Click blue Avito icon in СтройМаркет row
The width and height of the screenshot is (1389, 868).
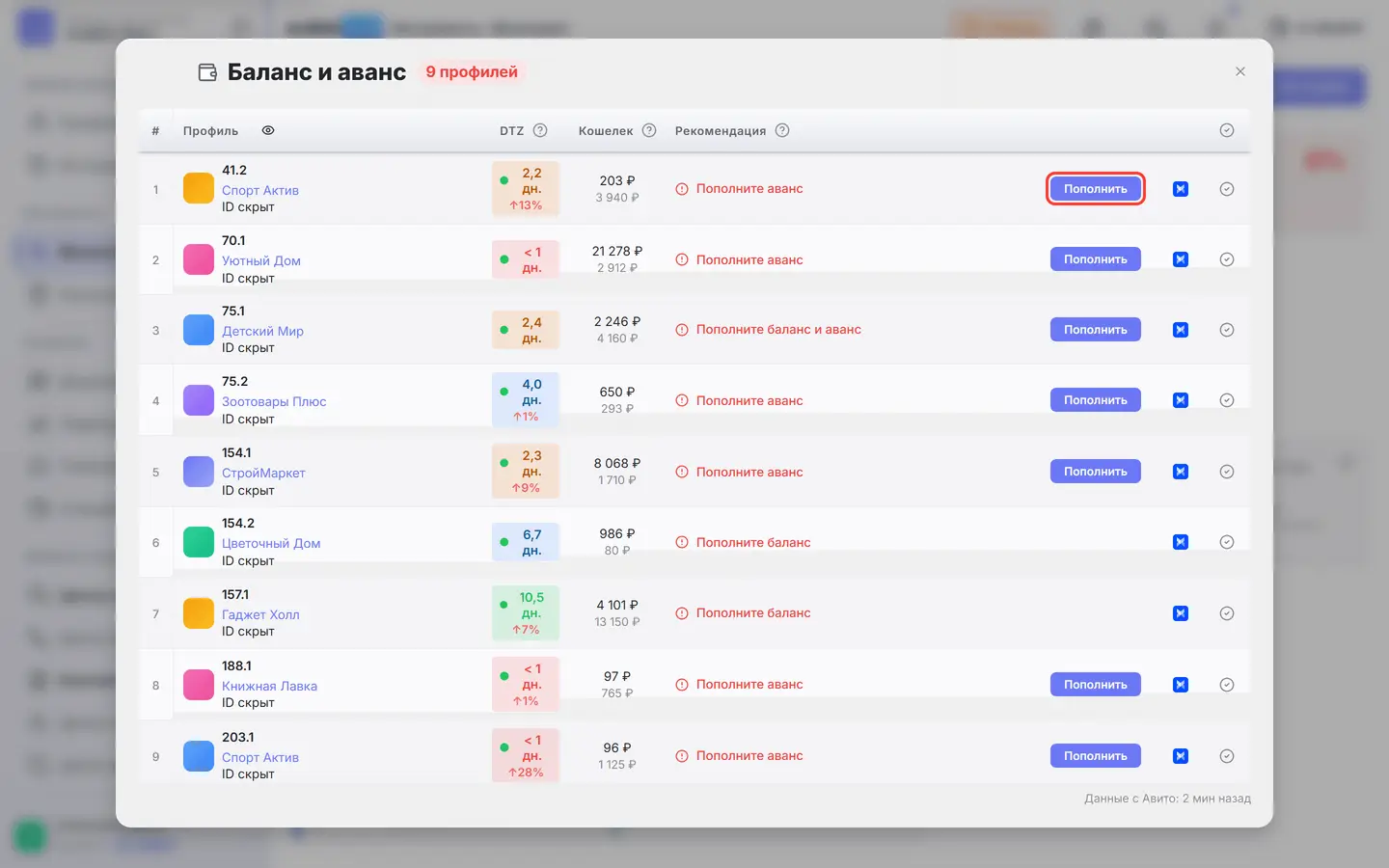1181,472
